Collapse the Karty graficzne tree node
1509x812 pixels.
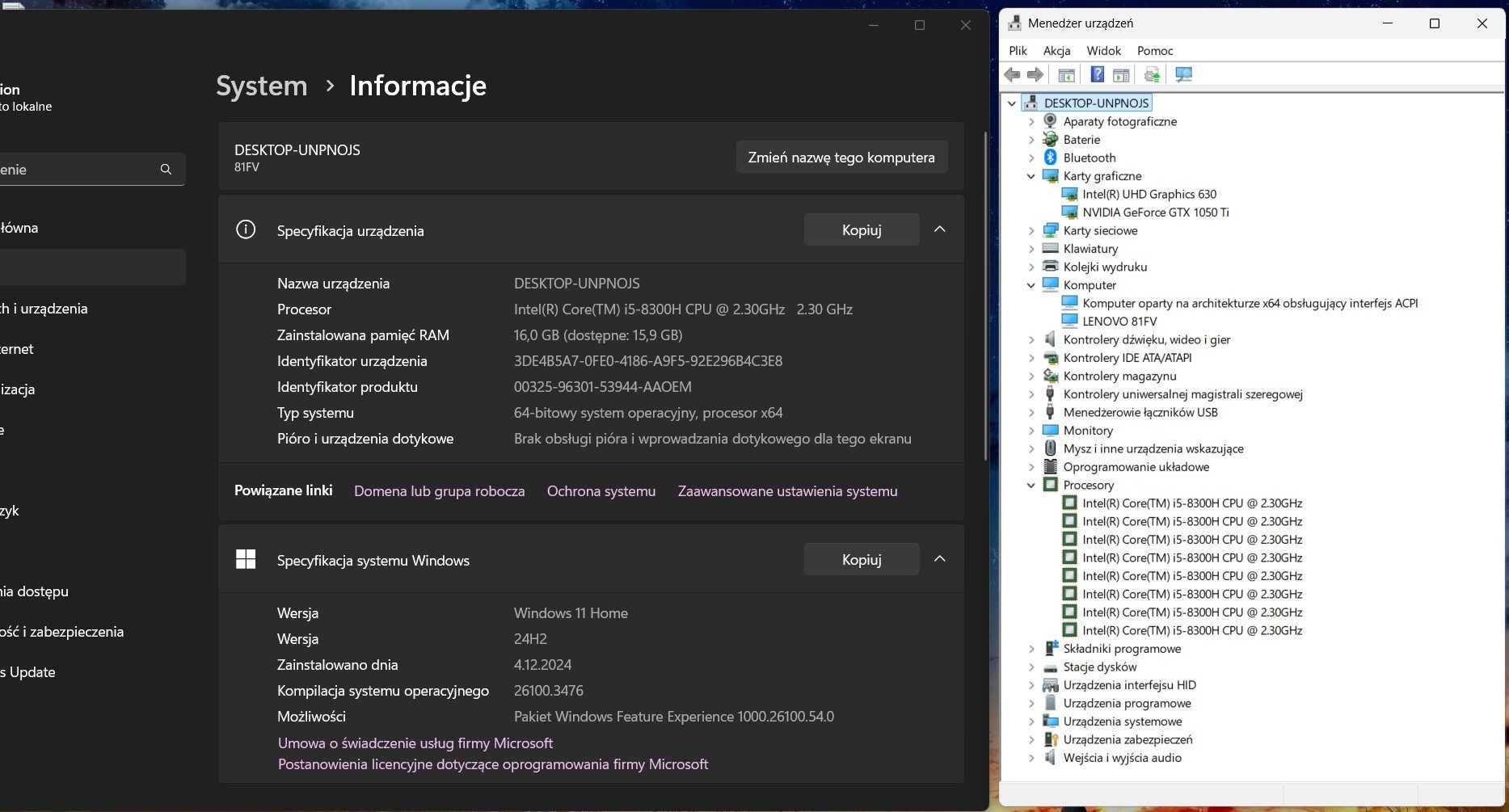[x=1031, y=176]
